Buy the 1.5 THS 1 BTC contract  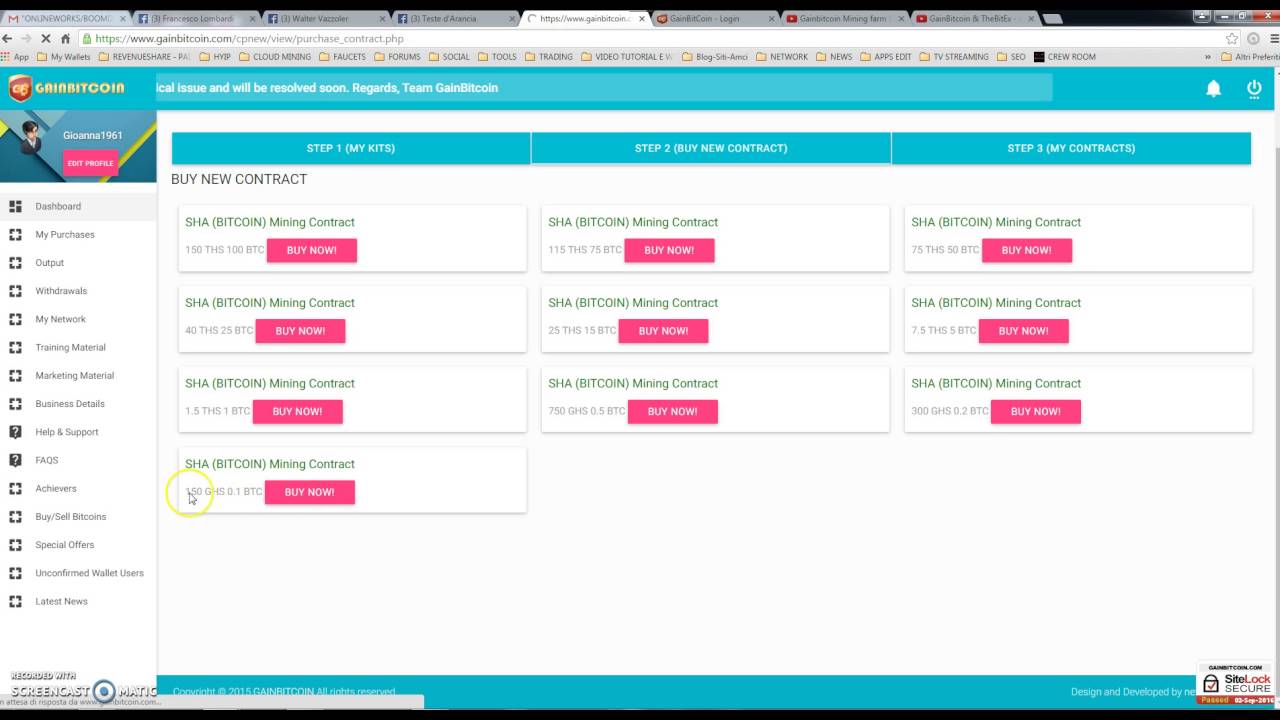[297, 411]
